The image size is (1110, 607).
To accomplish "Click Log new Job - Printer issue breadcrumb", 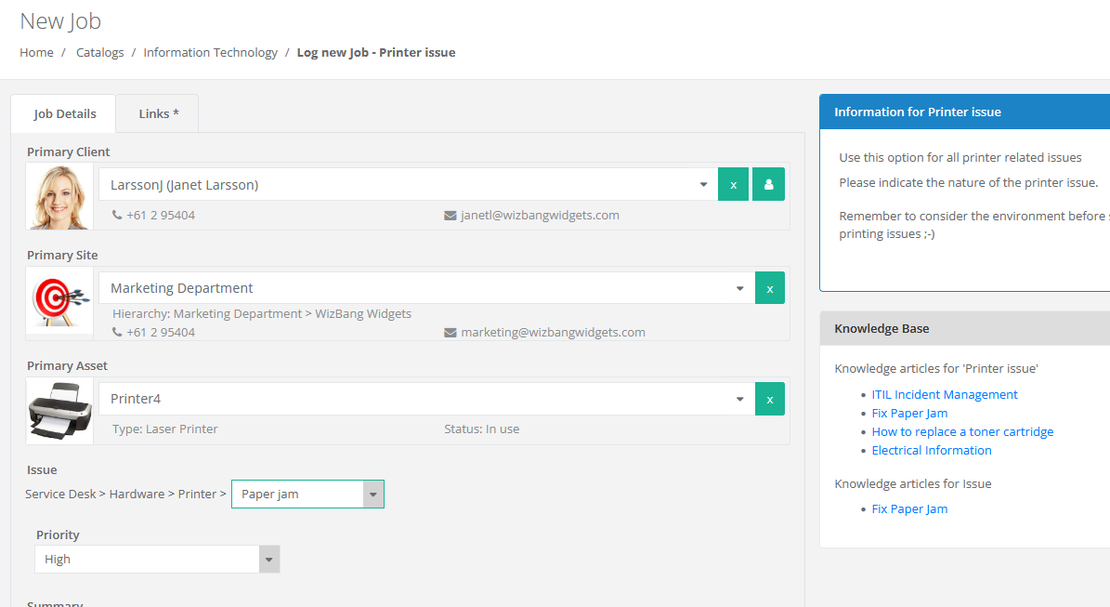I will tap(376, 52).
